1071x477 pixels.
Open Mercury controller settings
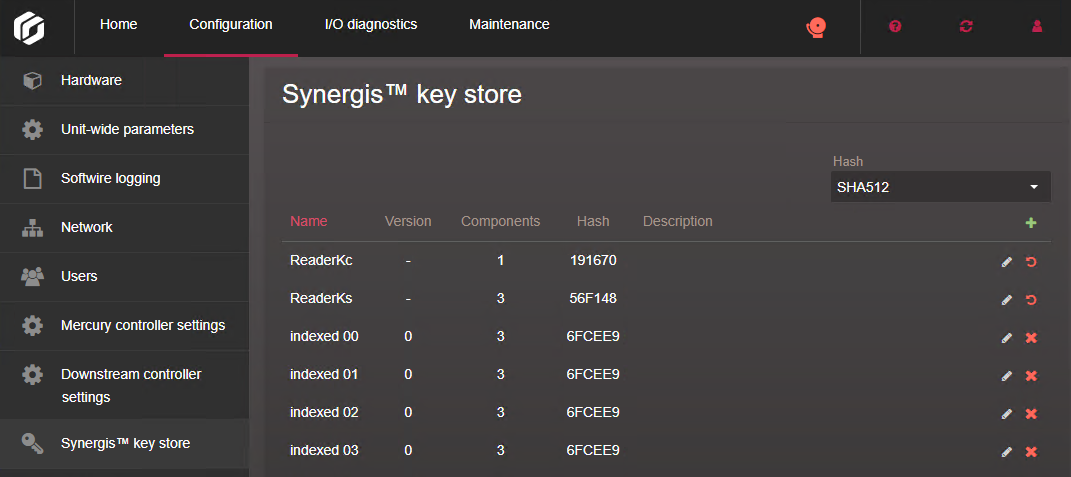coord(142,325)
